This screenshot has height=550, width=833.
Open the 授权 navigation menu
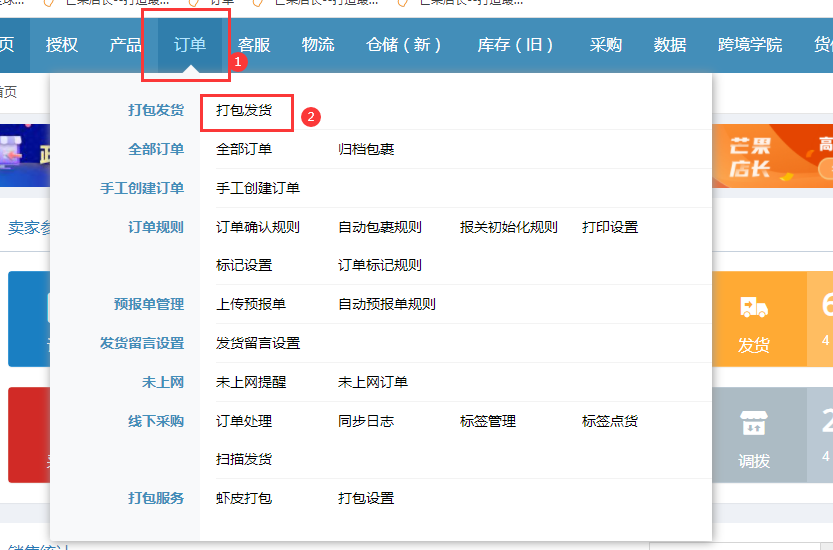coord(62,45)
